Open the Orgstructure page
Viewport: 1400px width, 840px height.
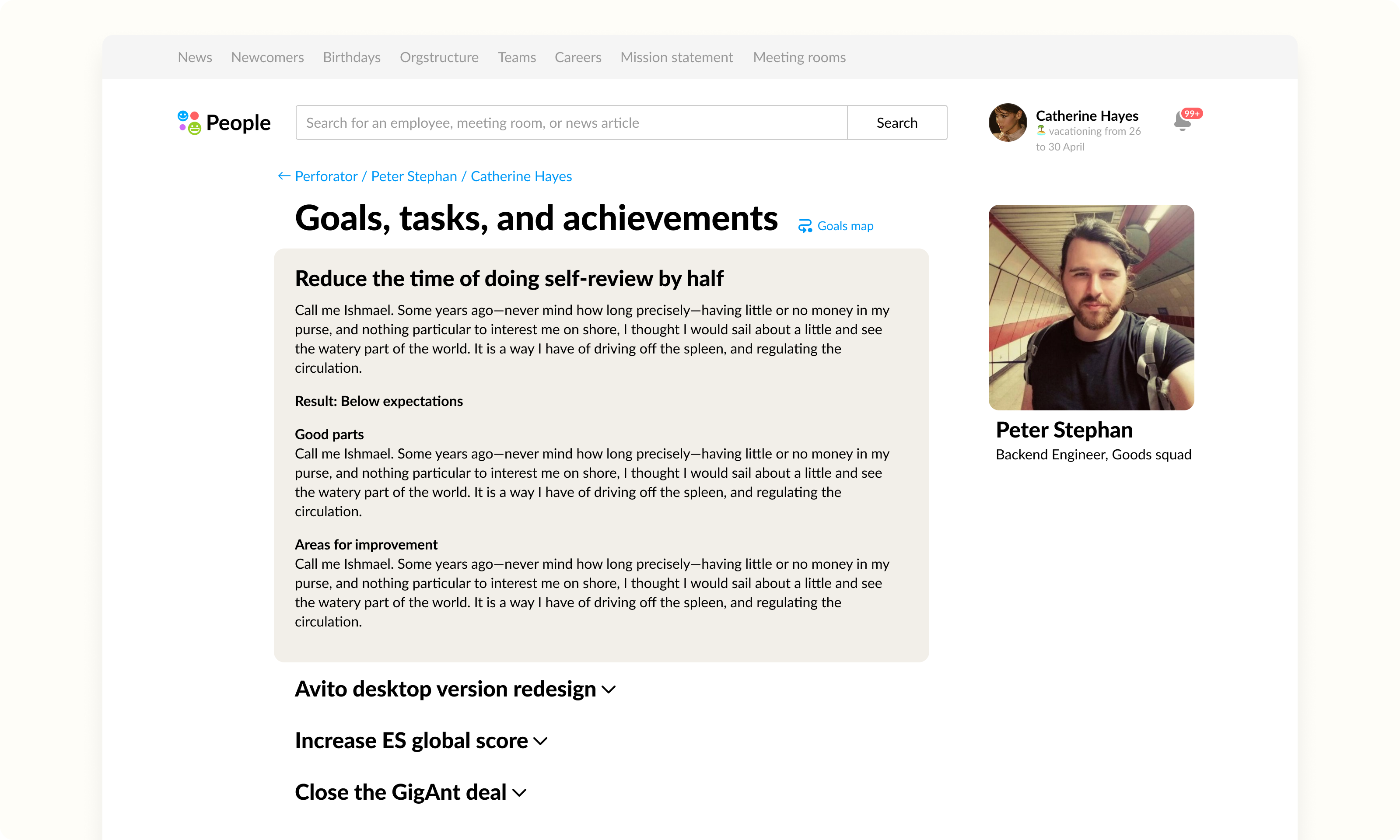439,56
